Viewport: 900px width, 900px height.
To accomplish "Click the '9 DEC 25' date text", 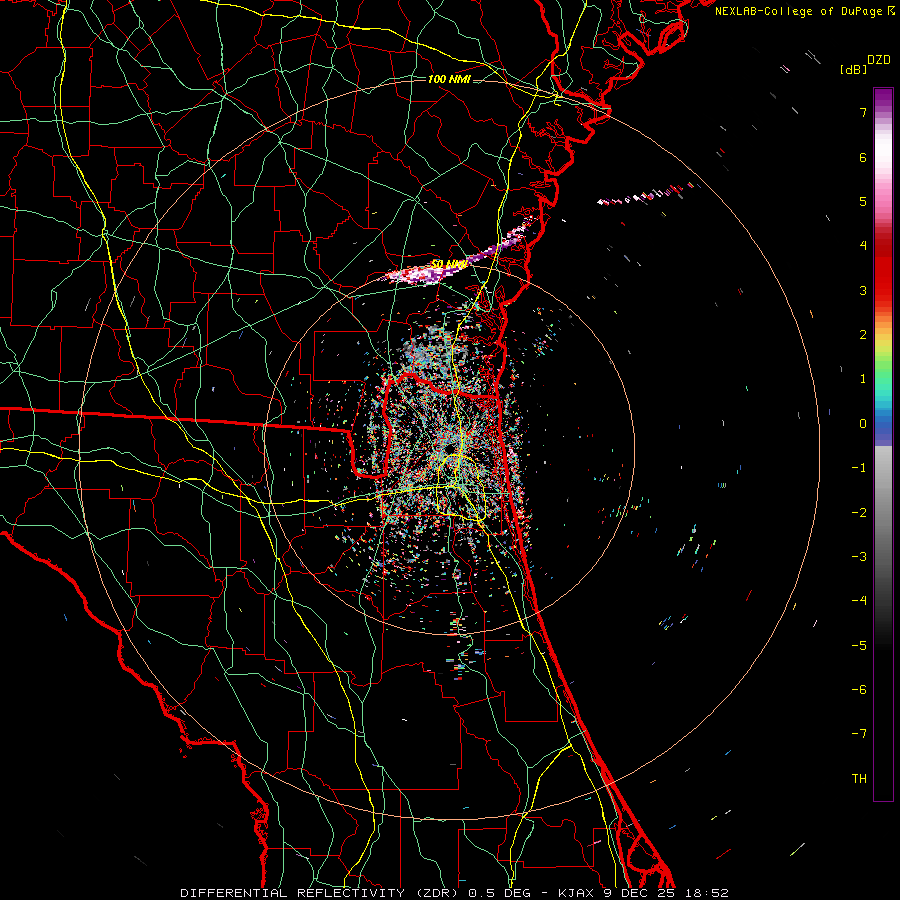I will pyautogui.click(x=641, y=893).
